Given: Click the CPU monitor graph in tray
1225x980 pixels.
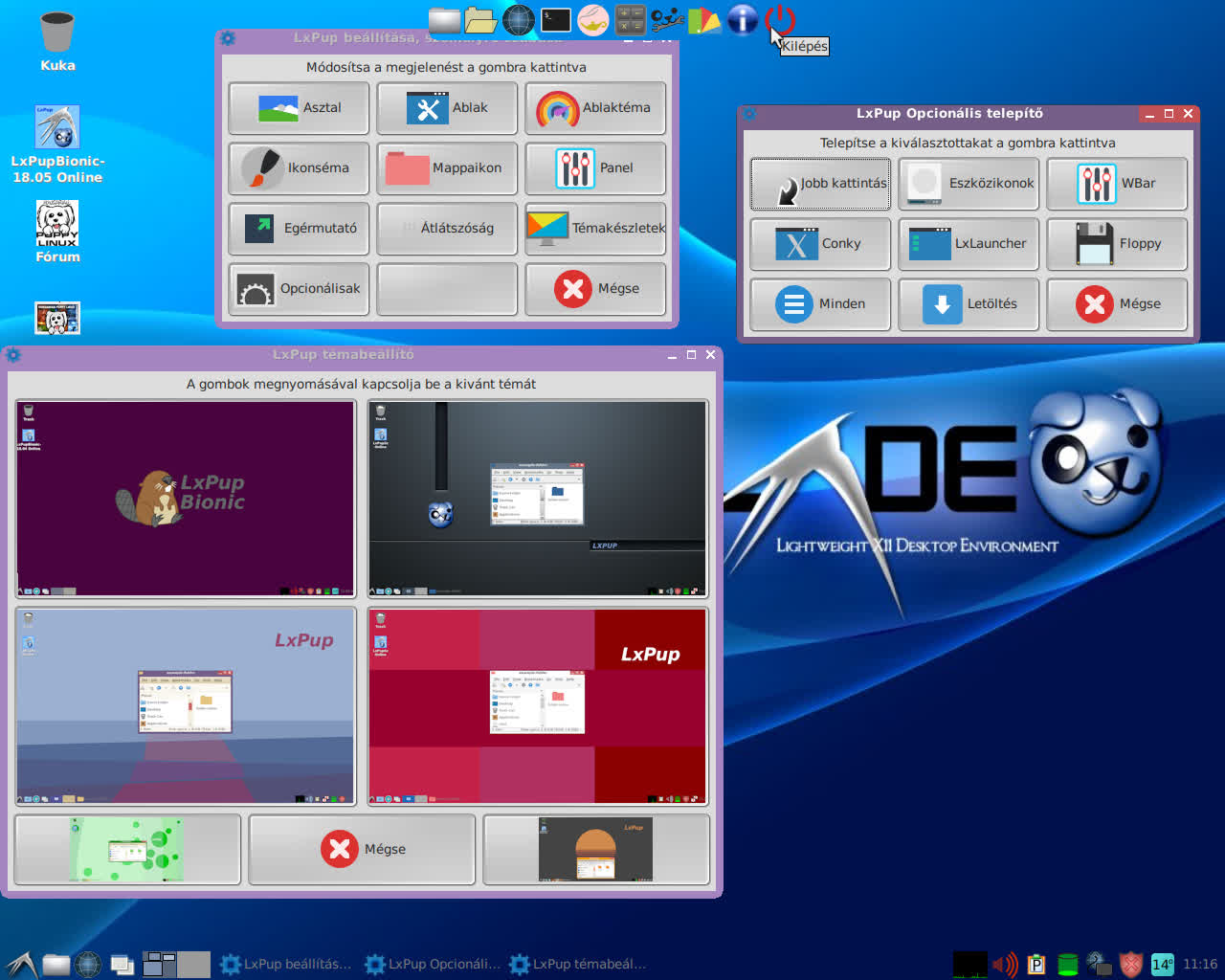Looking at the screenshot, I should (x=969, y=965).
